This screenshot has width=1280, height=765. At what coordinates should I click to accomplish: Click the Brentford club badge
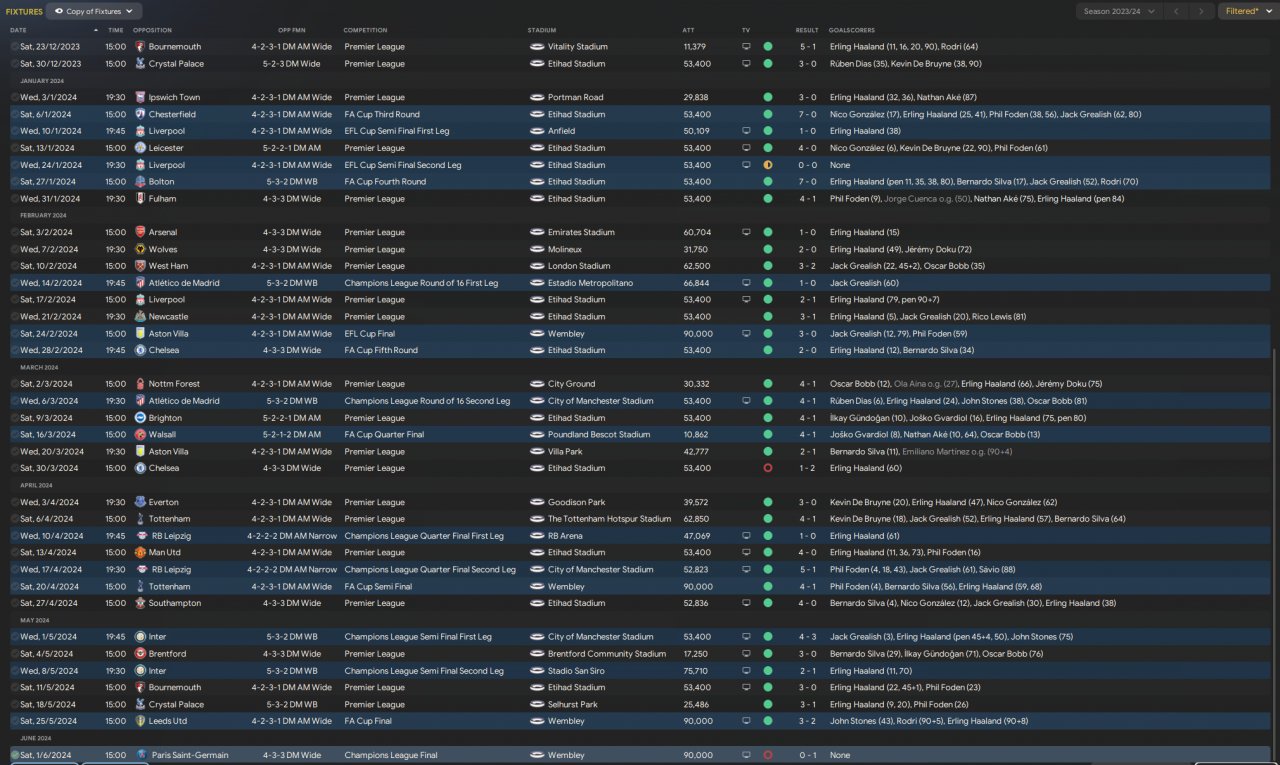pos(140,654)
